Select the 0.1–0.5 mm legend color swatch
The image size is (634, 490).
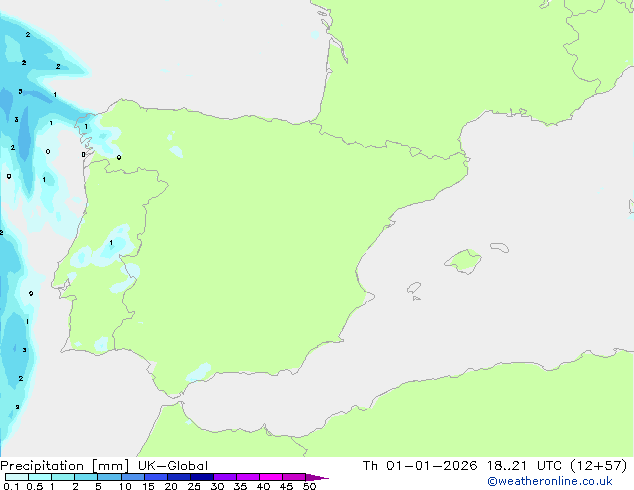click(17, 477)
